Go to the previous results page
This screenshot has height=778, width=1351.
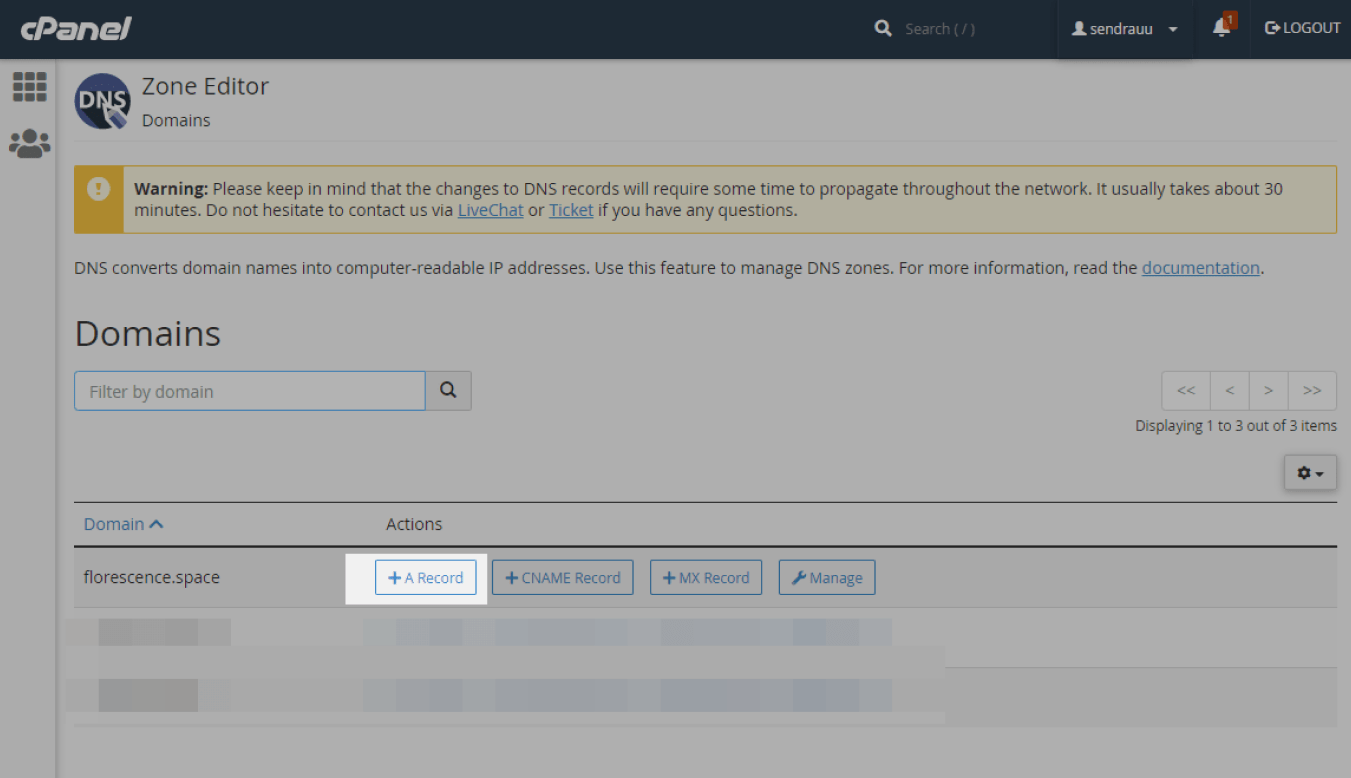point(1229,391)
